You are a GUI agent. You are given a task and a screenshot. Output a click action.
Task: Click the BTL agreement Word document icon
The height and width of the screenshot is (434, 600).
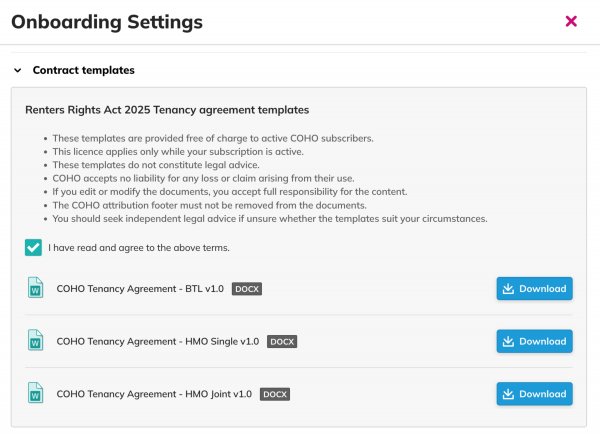click(35, 288)
